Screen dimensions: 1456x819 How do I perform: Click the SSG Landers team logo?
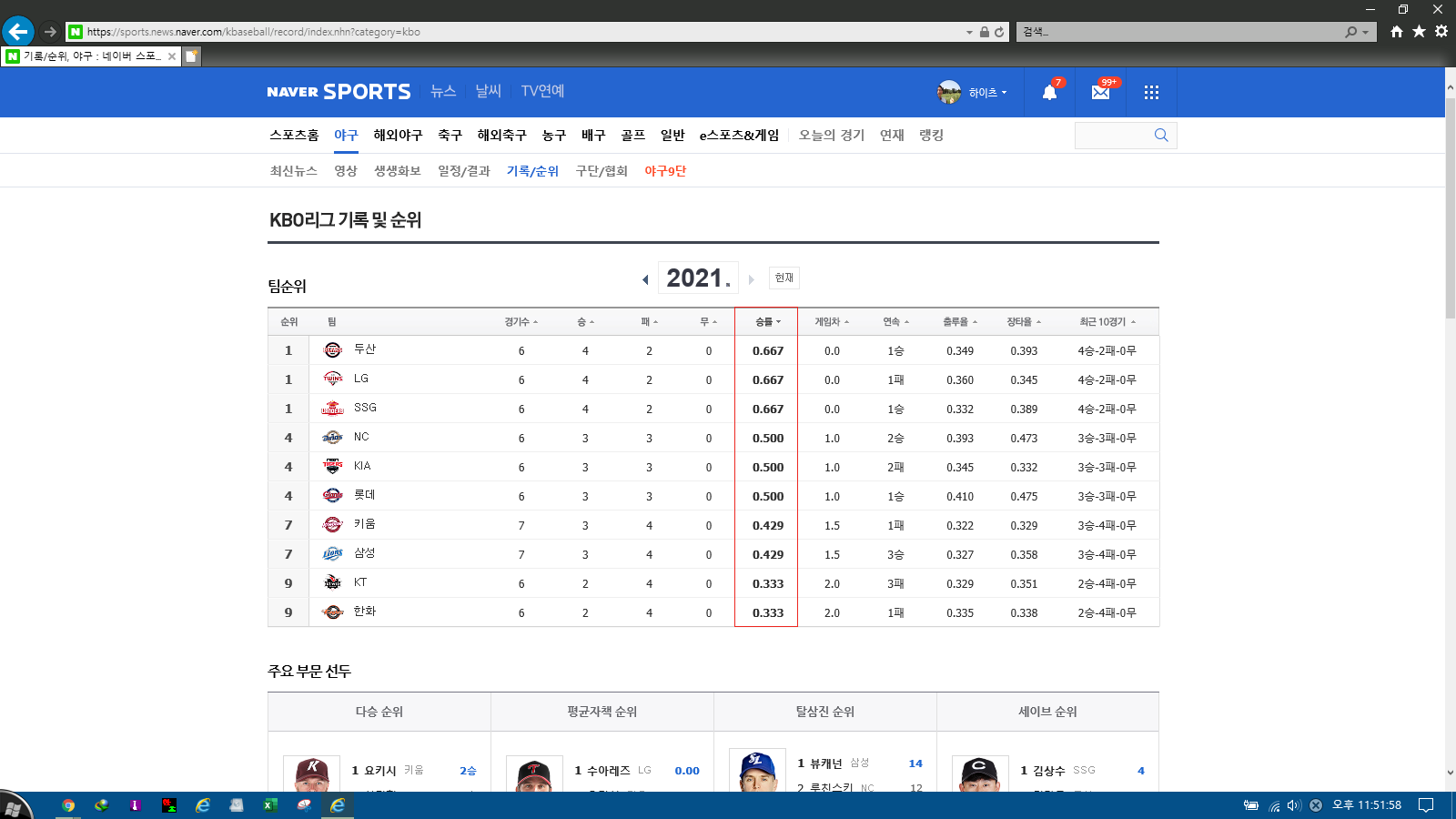tap(333, 409)
